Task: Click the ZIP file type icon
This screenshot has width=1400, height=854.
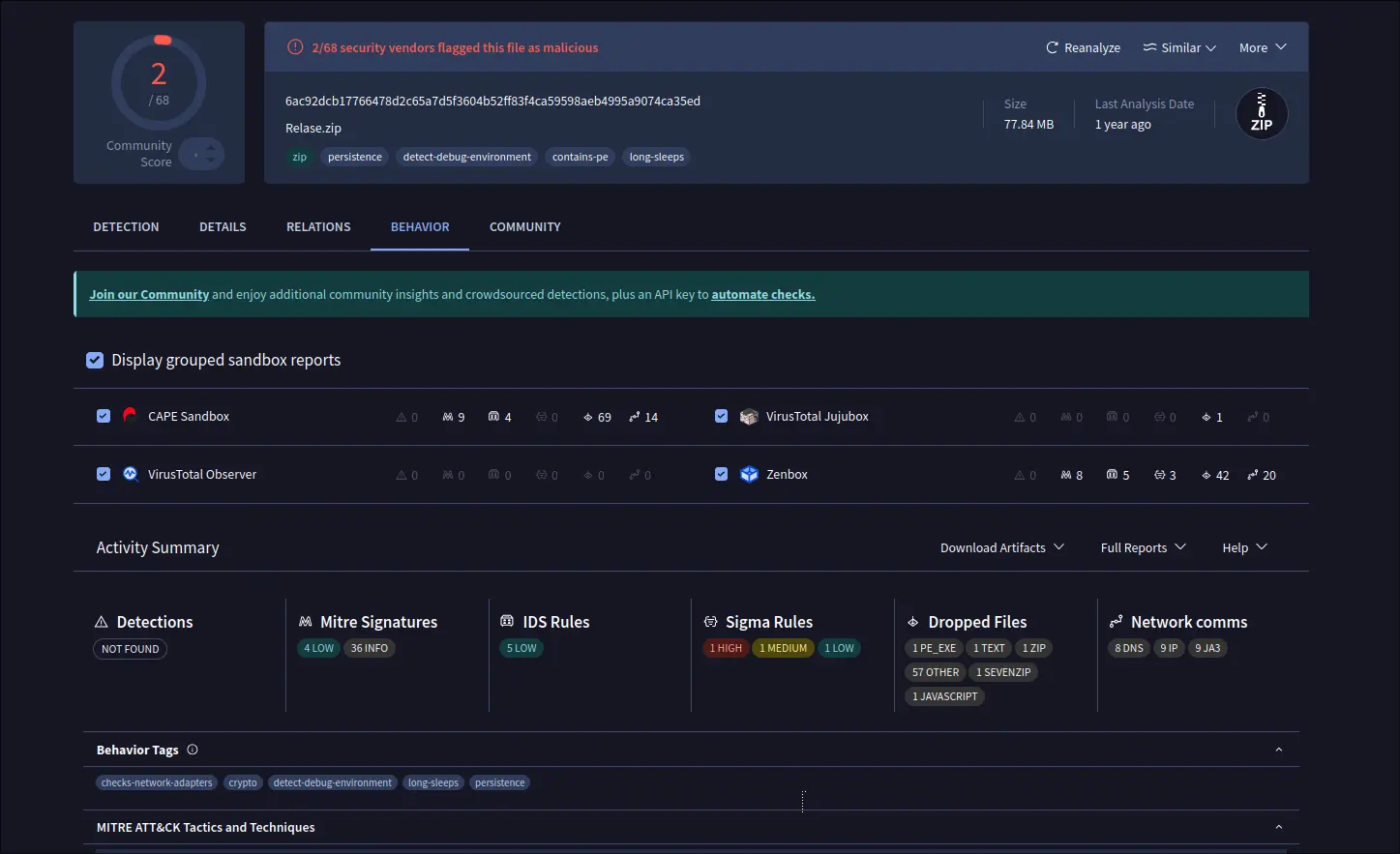Action: pos(1261,114)
